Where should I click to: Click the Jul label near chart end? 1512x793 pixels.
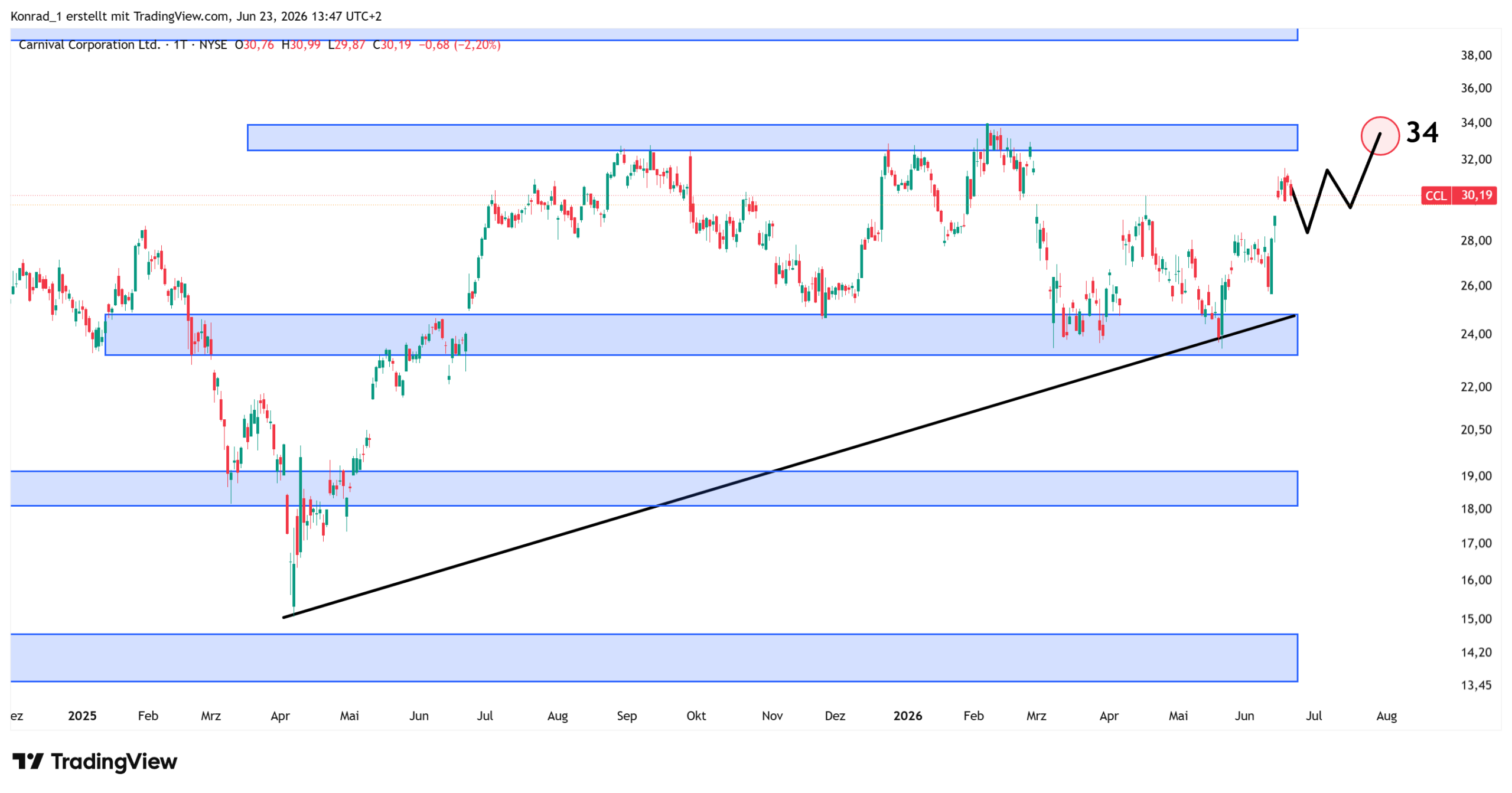[x=1313, y=716]
